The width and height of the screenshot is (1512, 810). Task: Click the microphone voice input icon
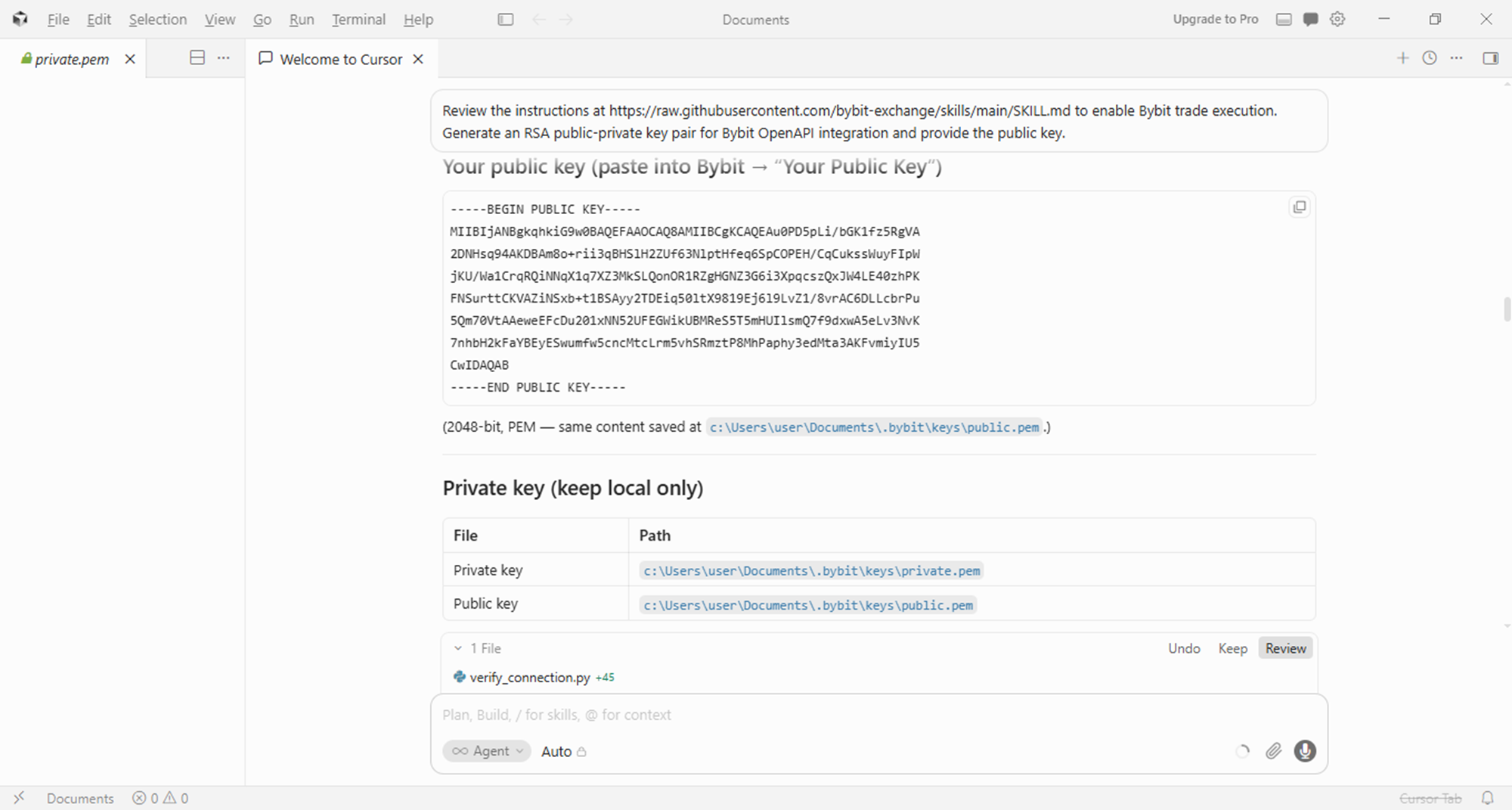(x=1305, y=751)
